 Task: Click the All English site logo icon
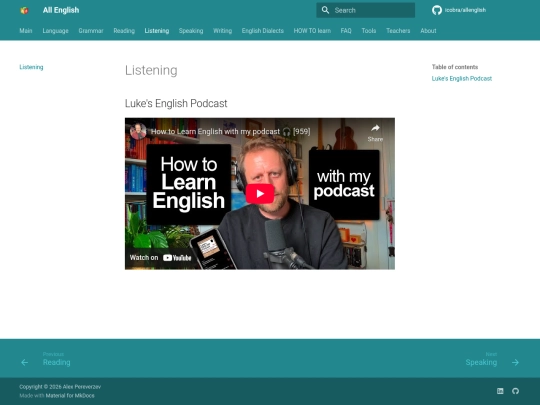(x=24, y=10)
